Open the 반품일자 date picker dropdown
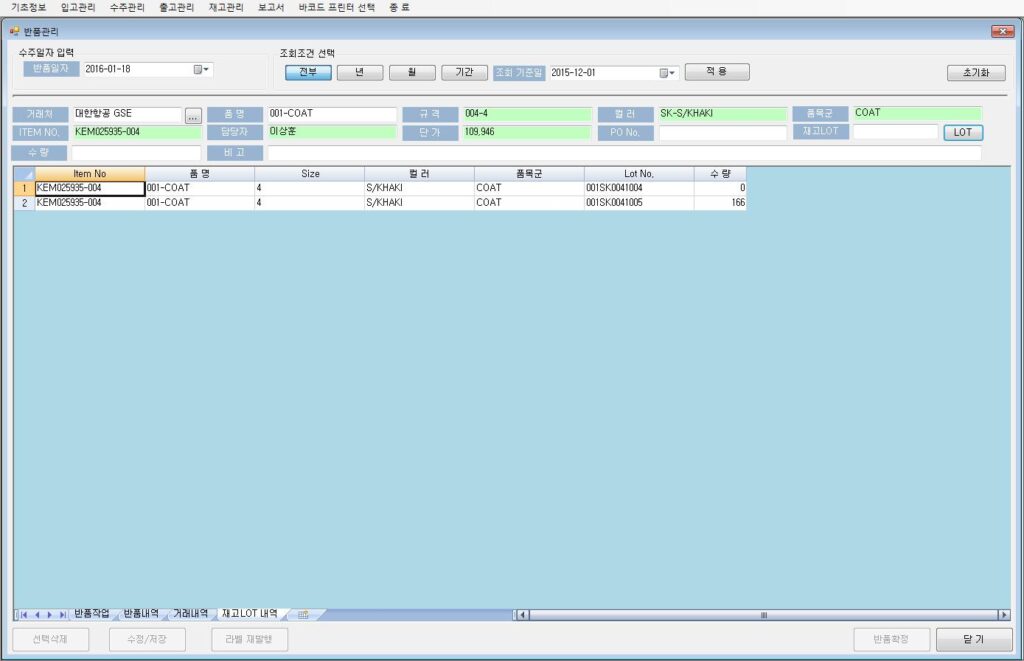Viewport: 1024px width, 661px height. click(x=202, y=70)
